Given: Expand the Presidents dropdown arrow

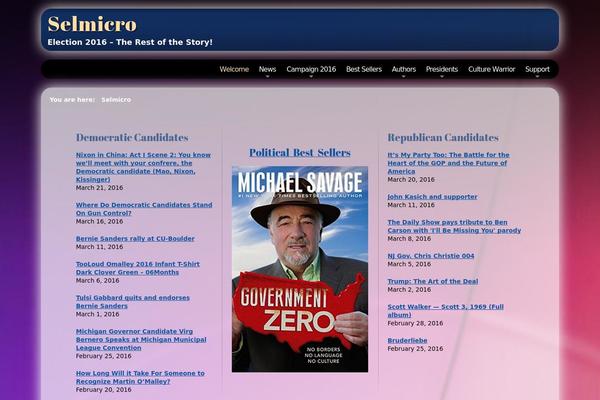Looking at the screenshot, I should pos(442,76).
